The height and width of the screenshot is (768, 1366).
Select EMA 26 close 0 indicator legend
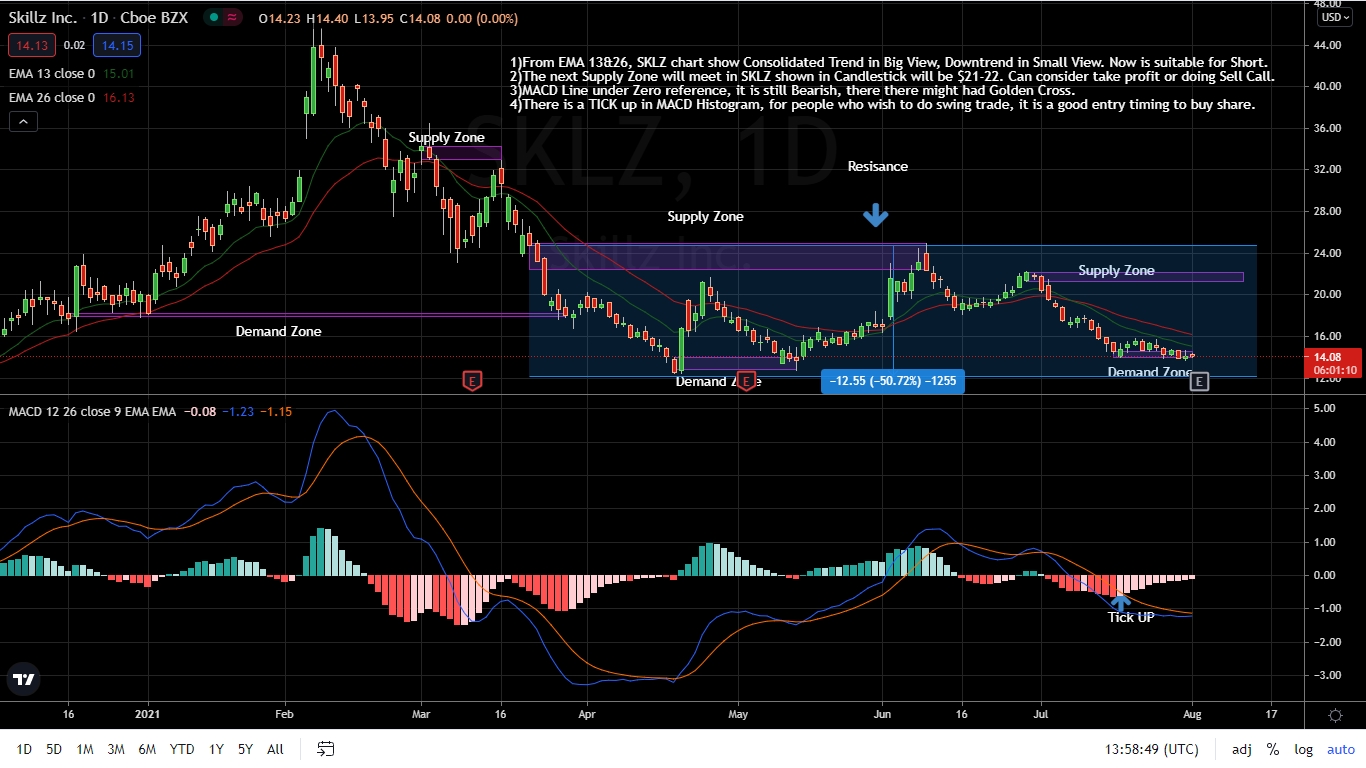51,97
